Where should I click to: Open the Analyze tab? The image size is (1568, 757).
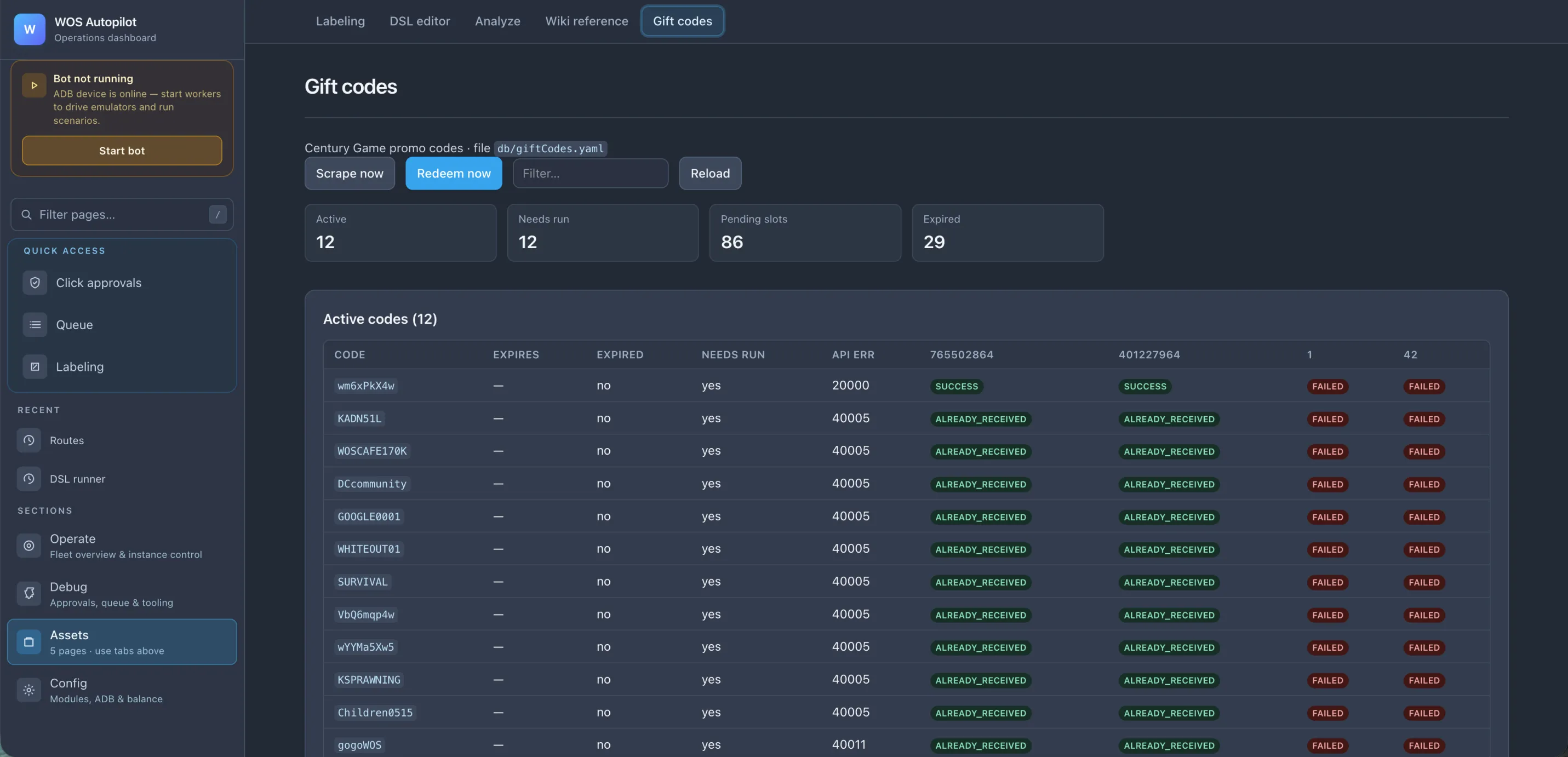[x=497, y=21]
